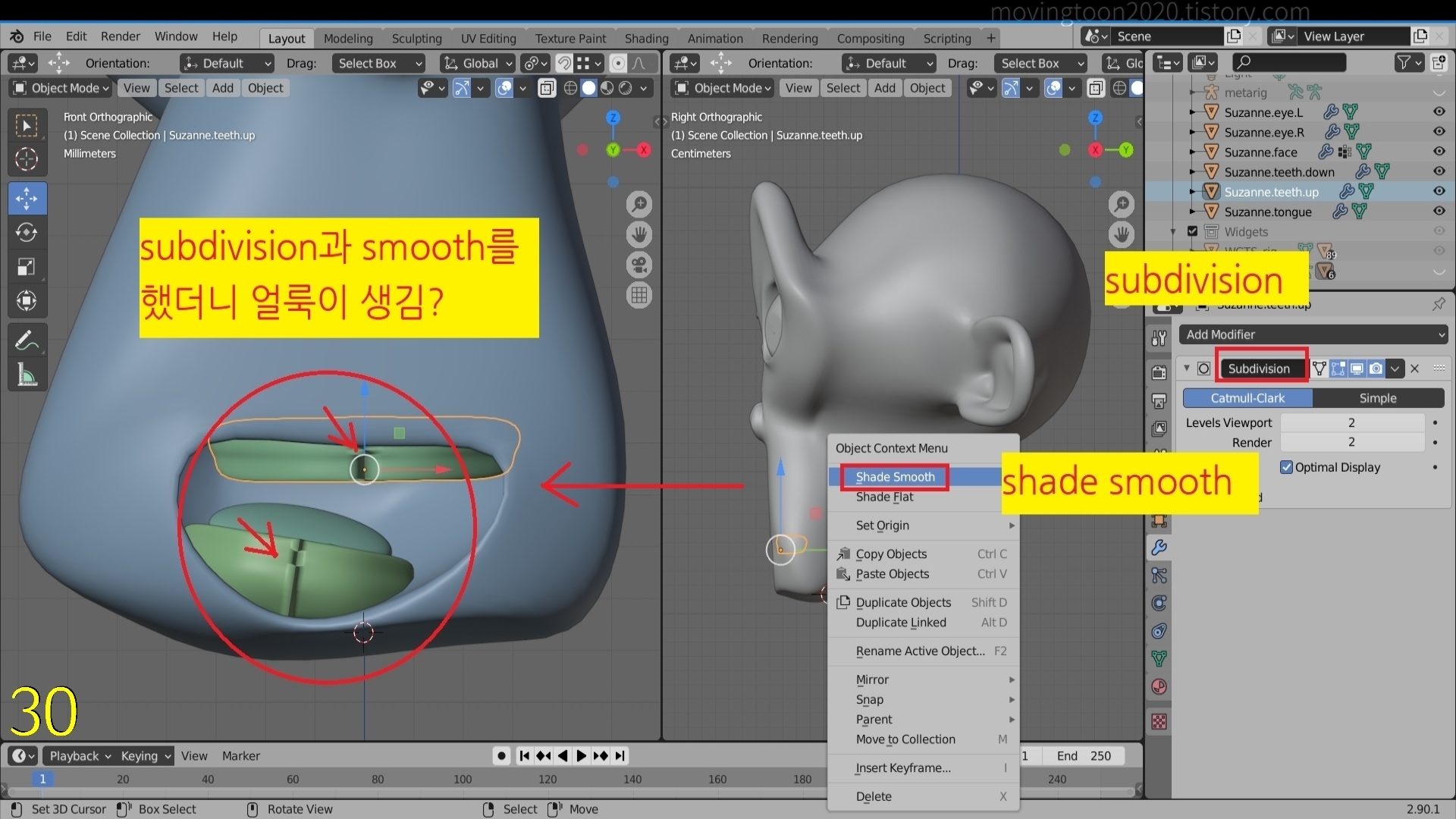Open Global transform orientation dropdown

click(x=479, y=63)
